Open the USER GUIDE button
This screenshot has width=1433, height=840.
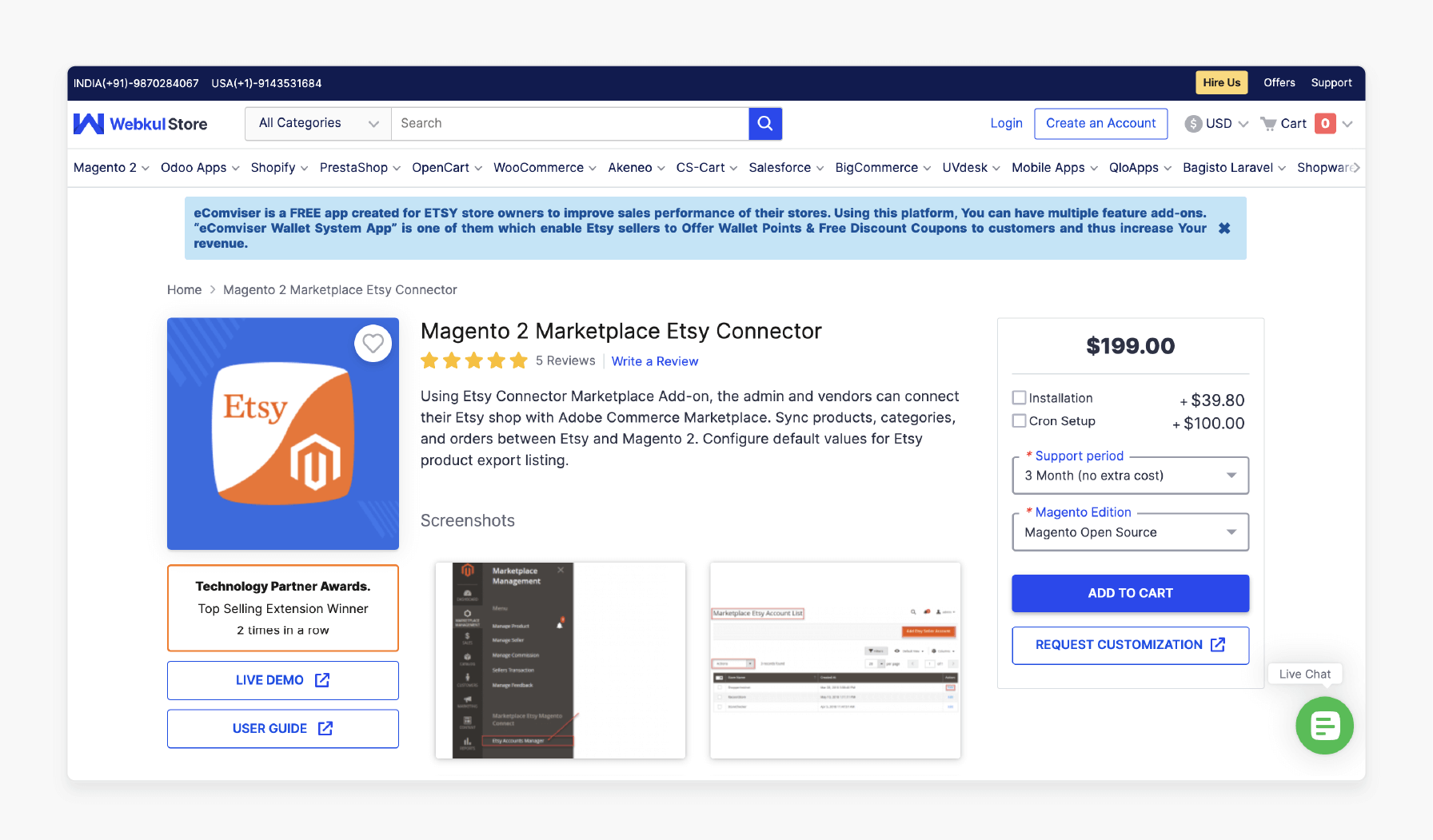[282, 729]
